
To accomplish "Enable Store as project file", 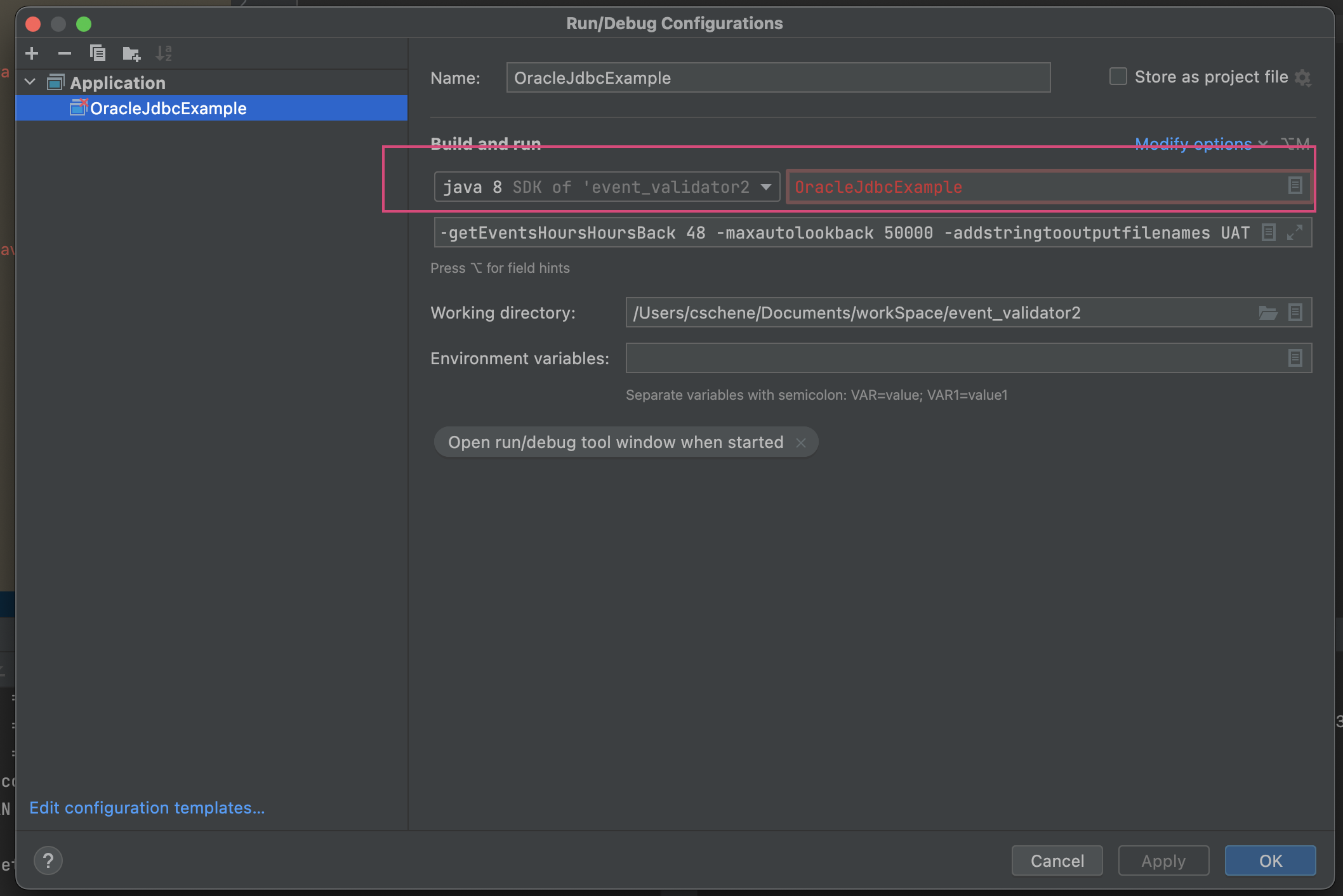I will coord(1117,76).
